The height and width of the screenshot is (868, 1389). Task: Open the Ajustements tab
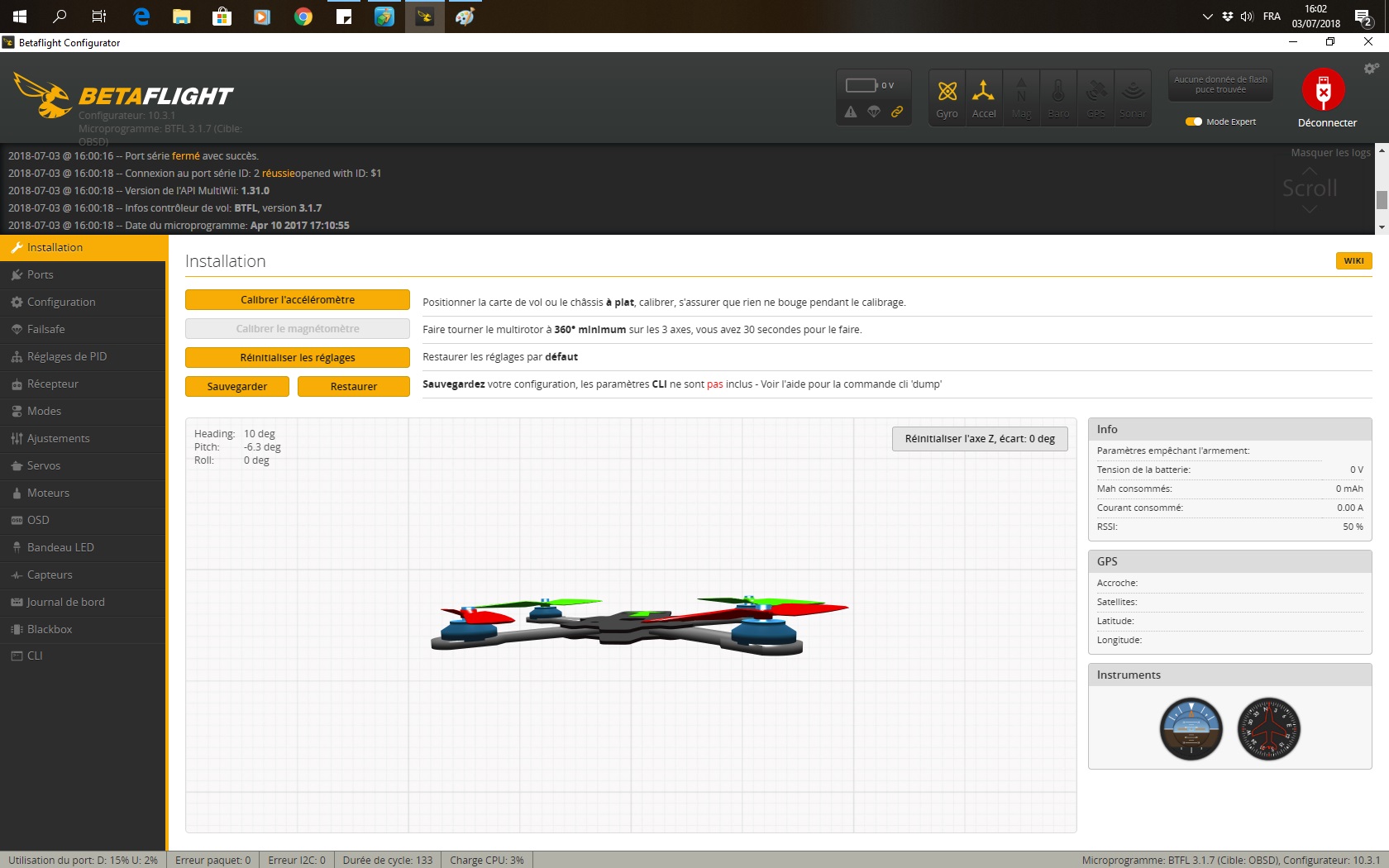83,438
